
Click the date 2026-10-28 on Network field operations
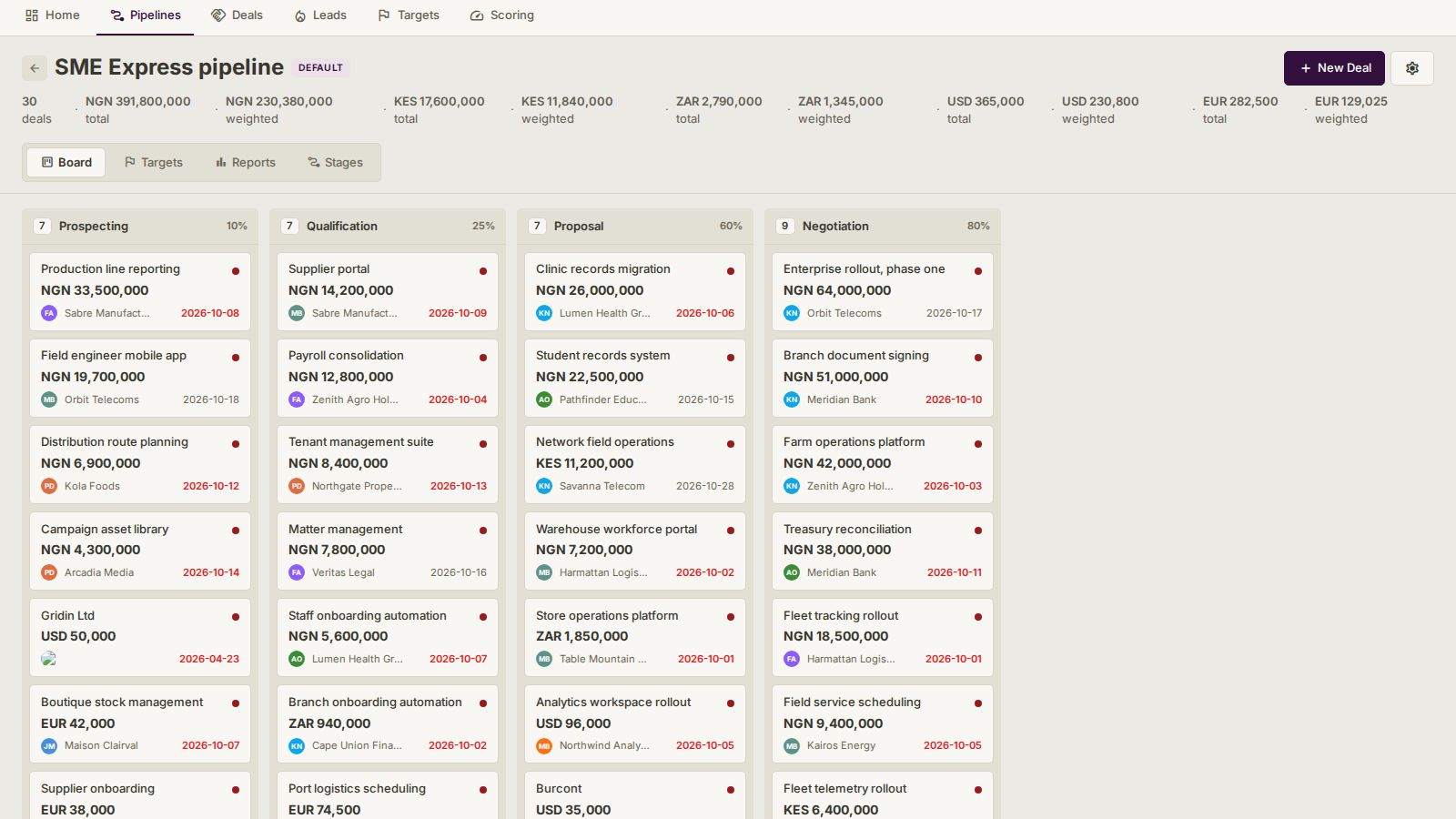click(x=705, y=486)
